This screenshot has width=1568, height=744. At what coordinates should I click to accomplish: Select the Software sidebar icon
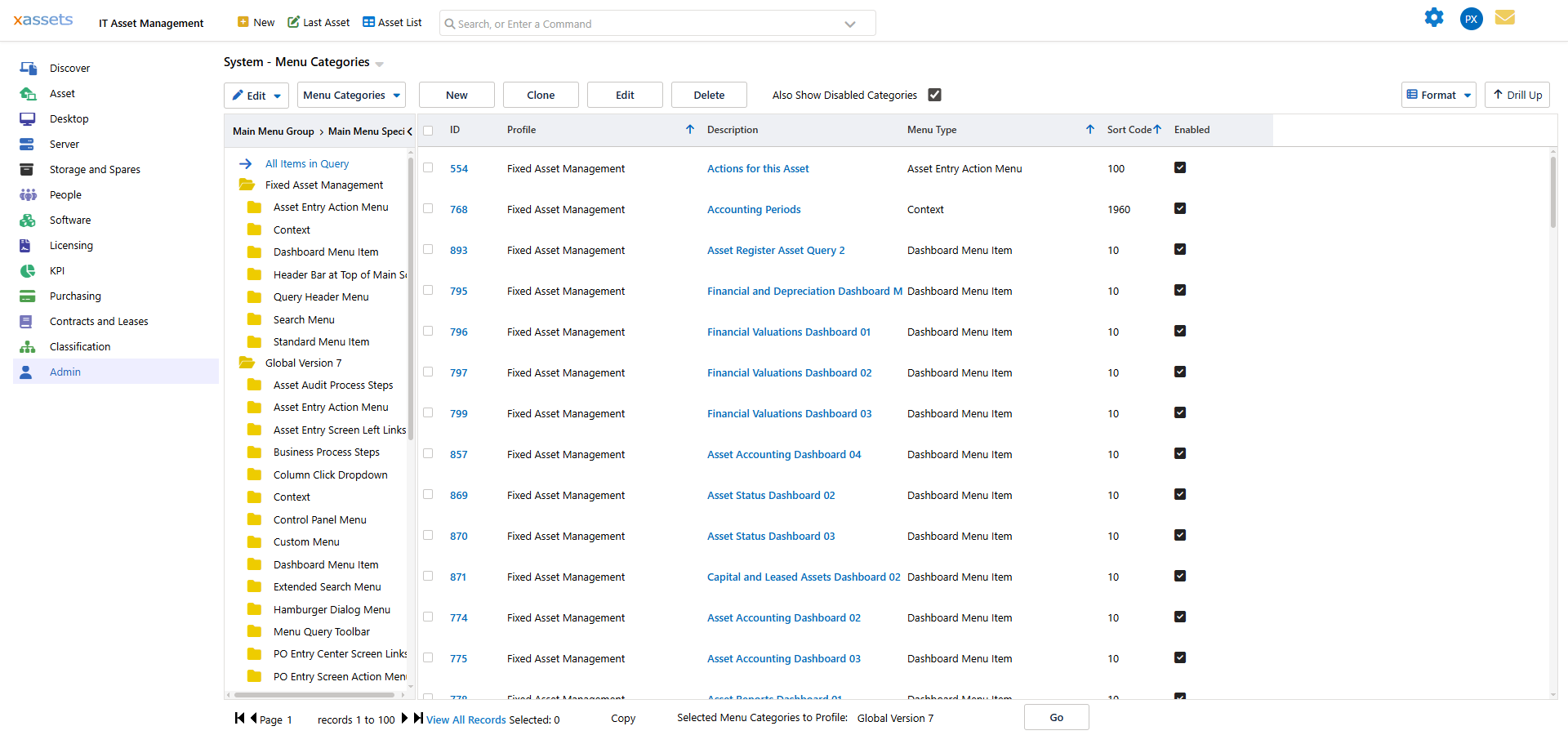[x=28, y=220]
